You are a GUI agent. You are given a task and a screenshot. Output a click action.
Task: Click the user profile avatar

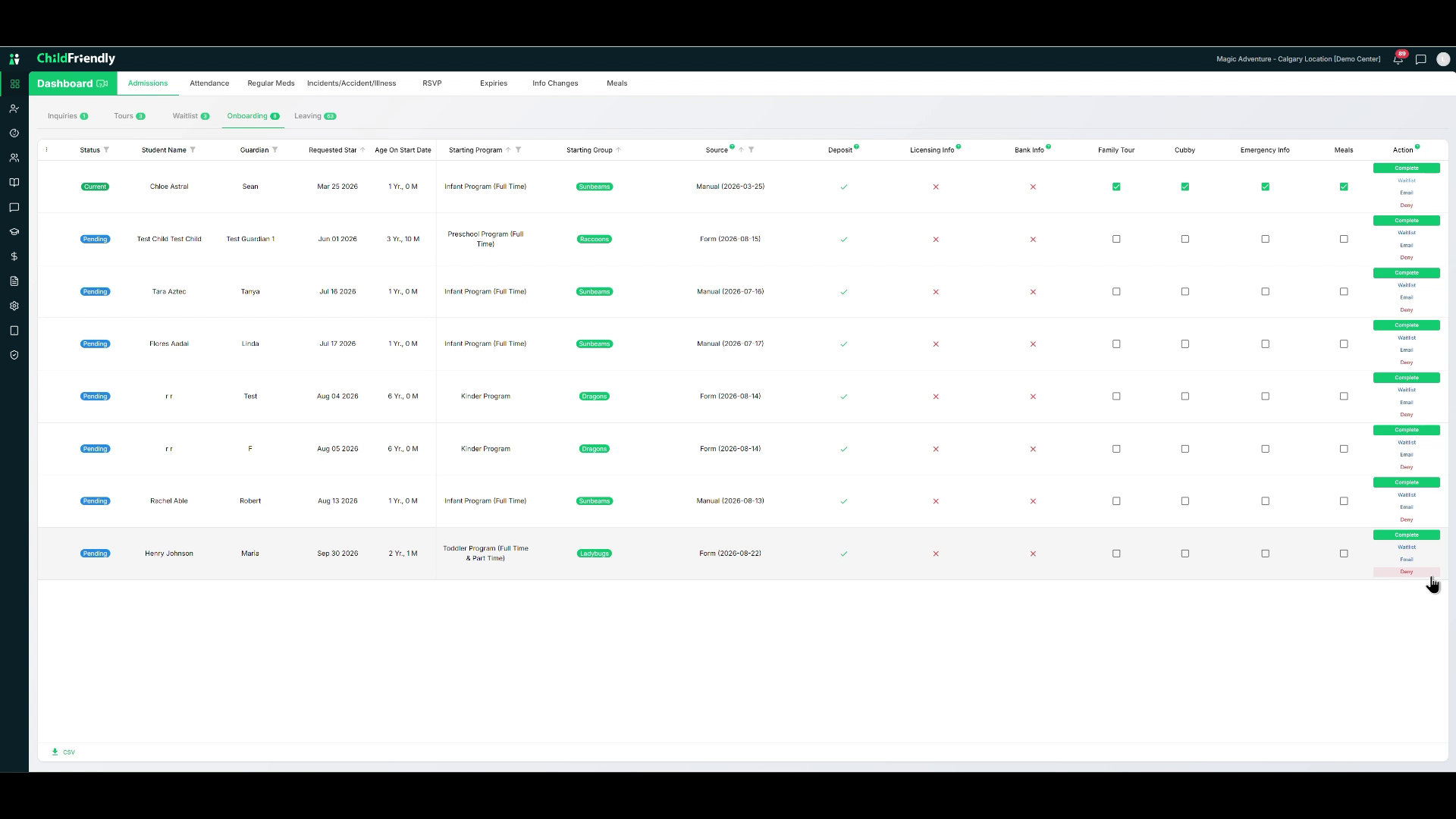pos(1443,59)
